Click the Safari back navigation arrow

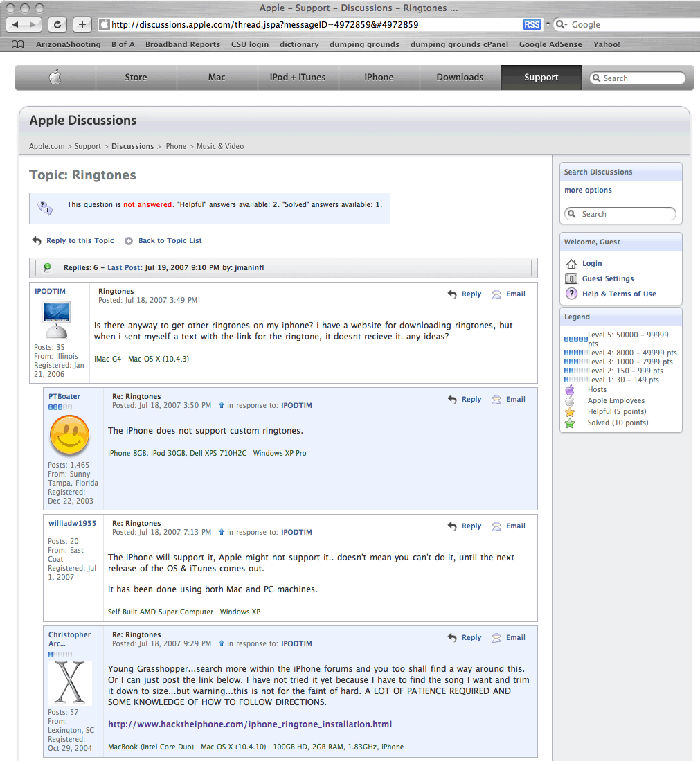[x=15, y=24]
